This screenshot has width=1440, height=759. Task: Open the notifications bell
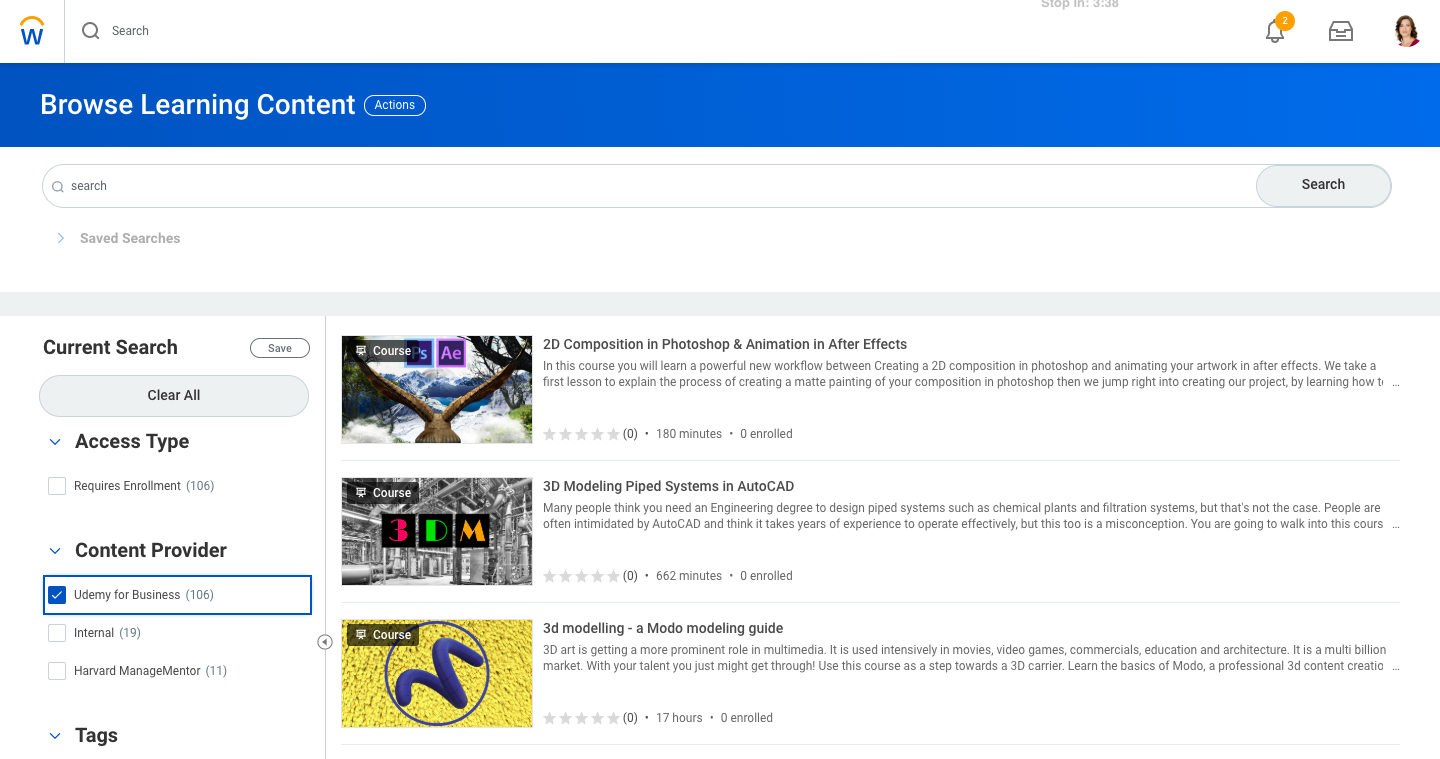pyautogui.click(x=1273, y=33)
